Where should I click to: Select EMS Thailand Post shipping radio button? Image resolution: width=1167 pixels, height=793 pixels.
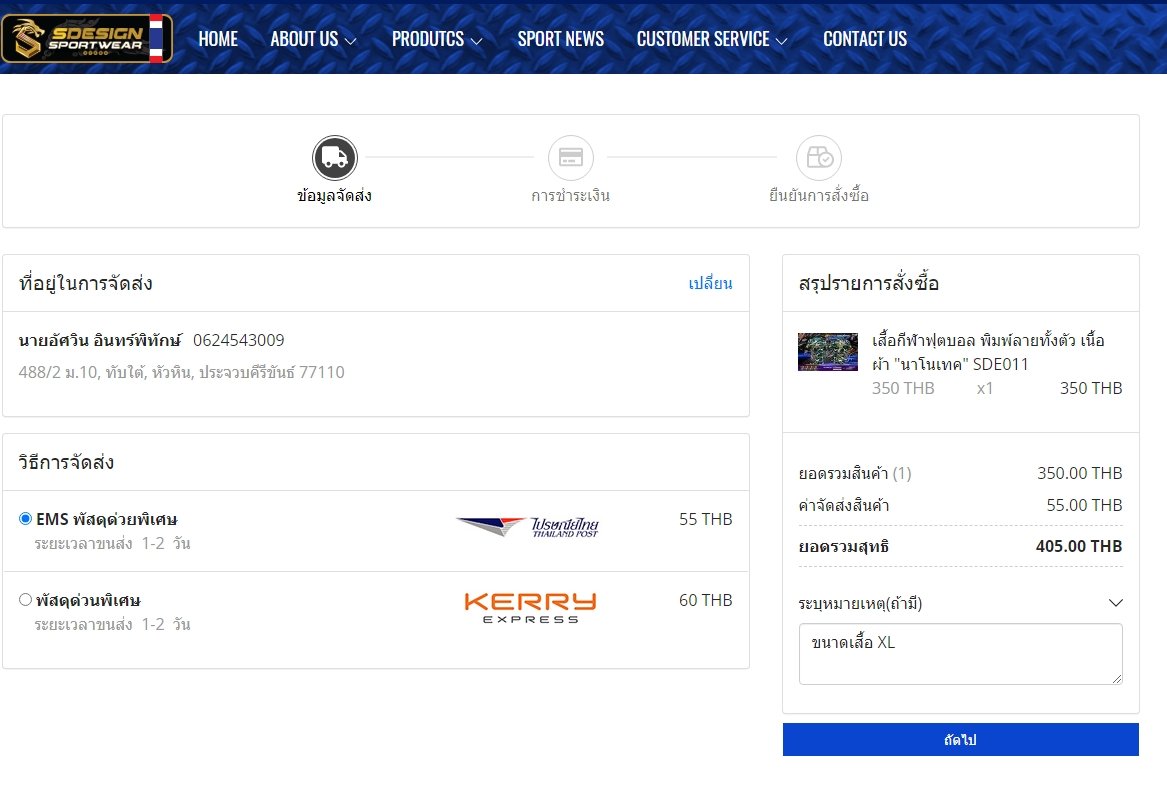(26, 519)
